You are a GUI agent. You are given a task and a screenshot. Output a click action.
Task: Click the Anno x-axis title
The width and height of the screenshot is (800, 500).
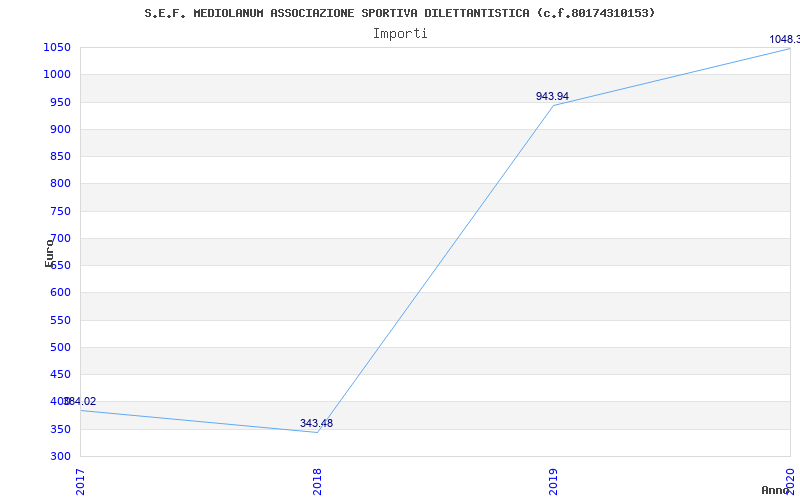click(775, 490)
